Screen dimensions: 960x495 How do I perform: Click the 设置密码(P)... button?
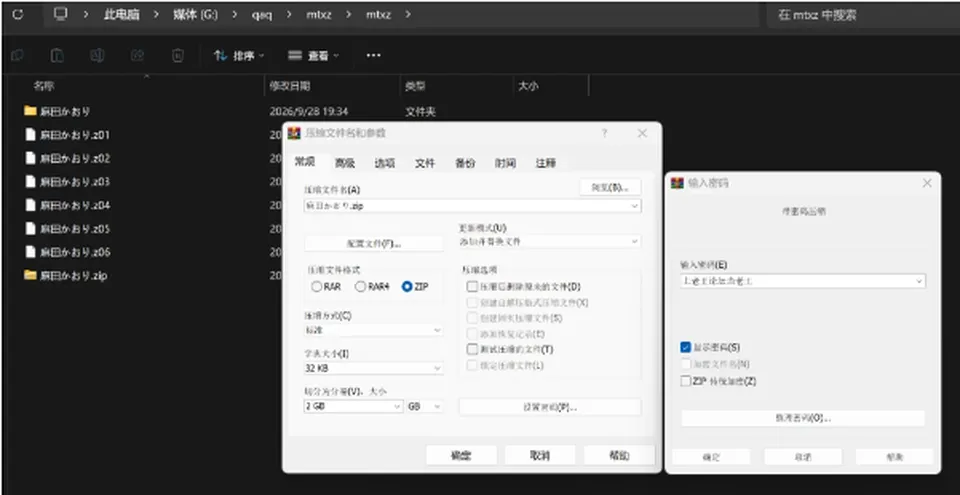click(x=550, y=407)
